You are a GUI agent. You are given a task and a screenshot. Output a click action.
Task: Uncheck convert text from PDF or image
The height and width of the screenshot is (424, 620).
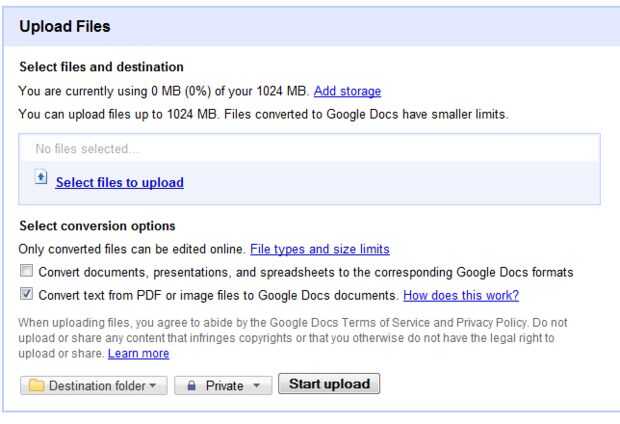pos(28,295)
